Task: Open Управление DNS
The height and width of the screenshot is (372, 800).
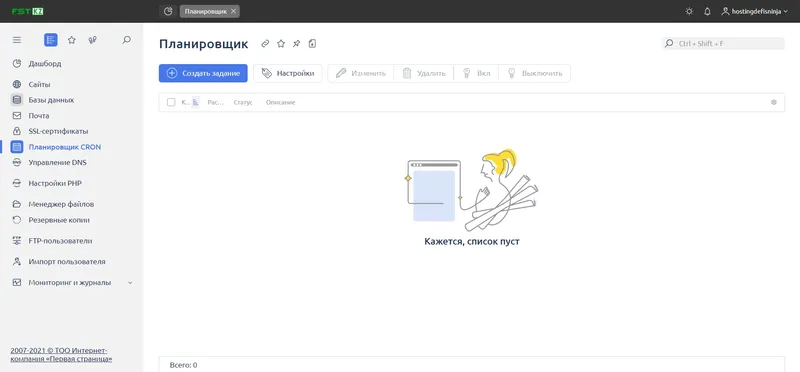Action: (58, 163)
